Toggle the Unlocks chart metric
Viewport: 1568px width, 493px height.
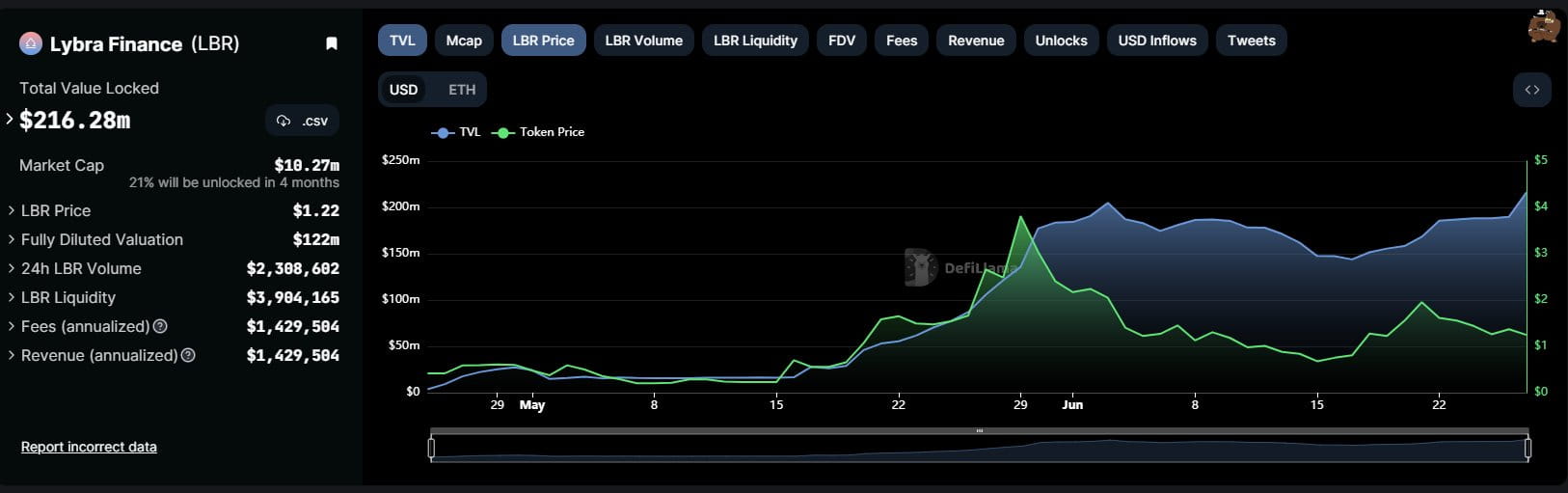click(1061, 41)
